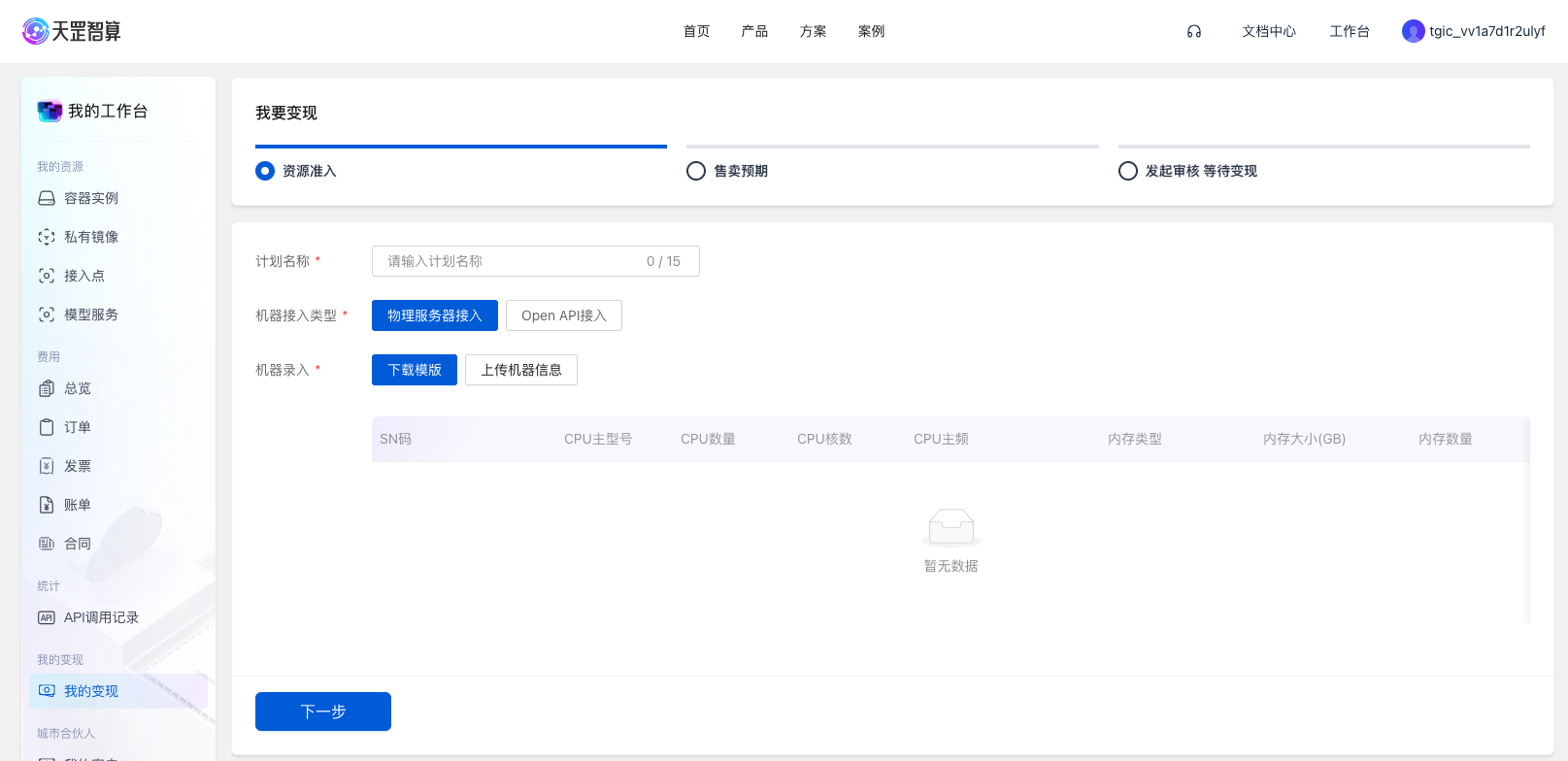This screenshot has height=761, width=1568.
Task: Go to 文档中心
Action: (1269, 31)
